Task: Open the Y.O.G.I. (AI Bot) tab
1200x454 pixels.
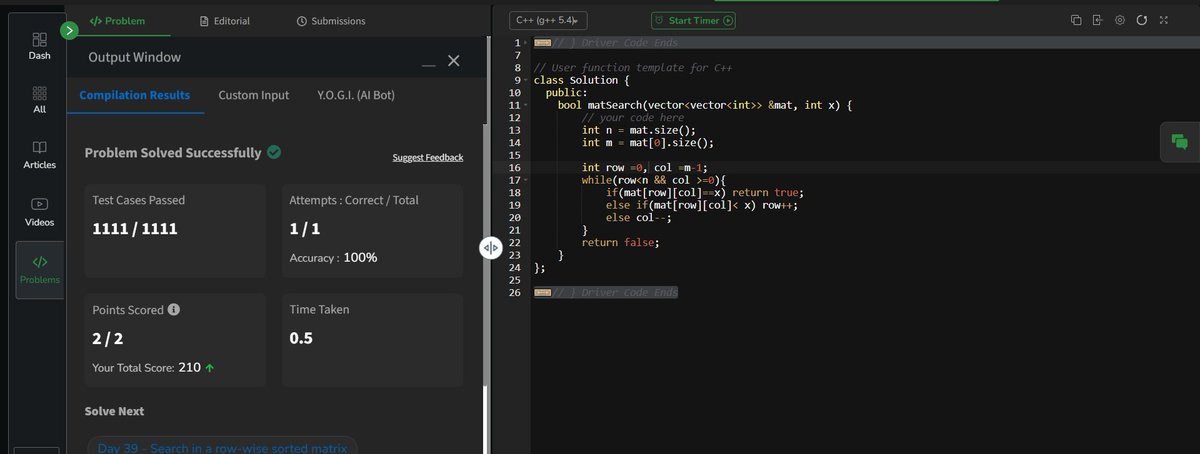Action: coord(357,95)
